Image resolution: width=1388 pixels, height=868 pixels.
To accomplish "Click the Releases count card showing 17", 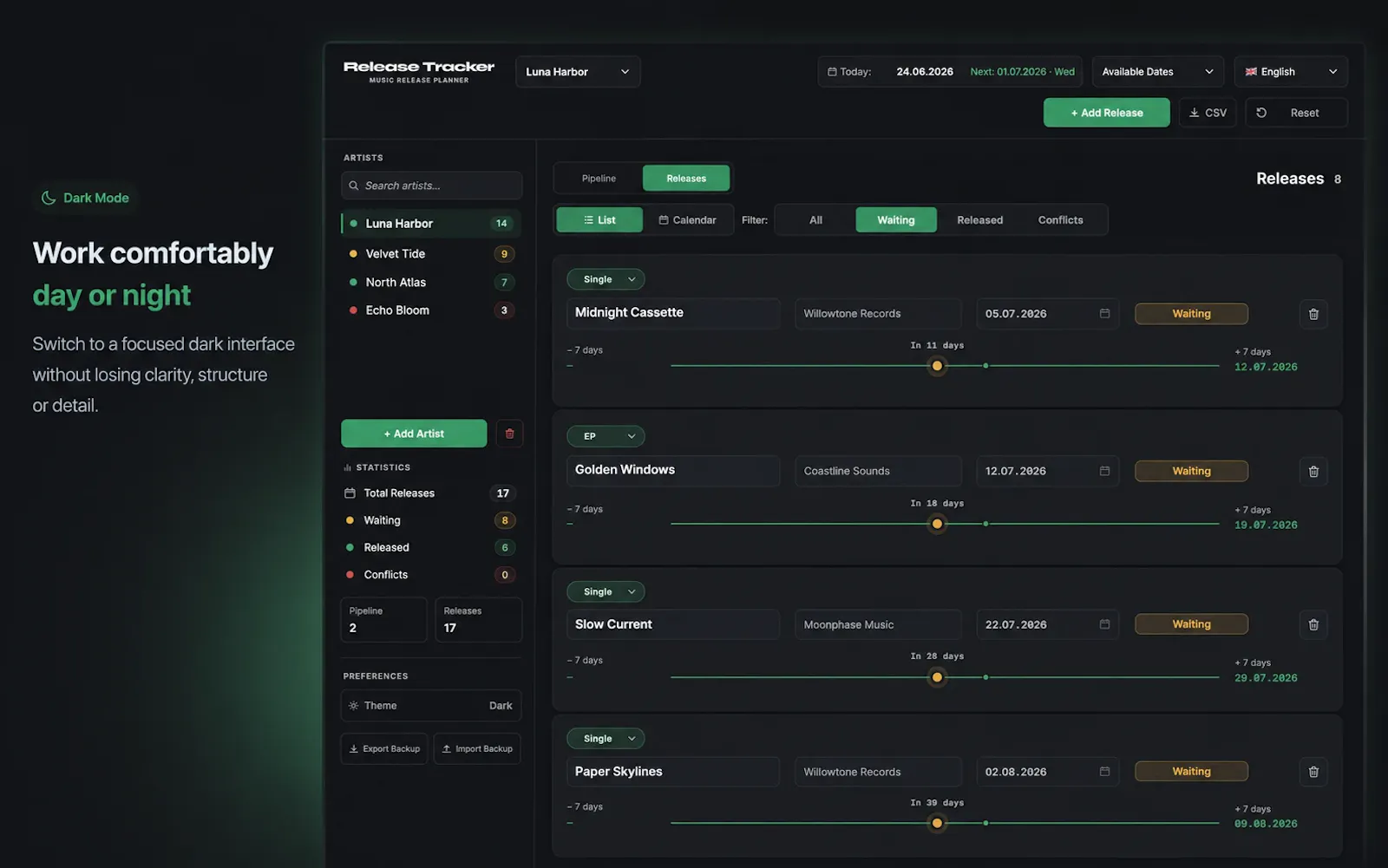I will pos(478,620).
